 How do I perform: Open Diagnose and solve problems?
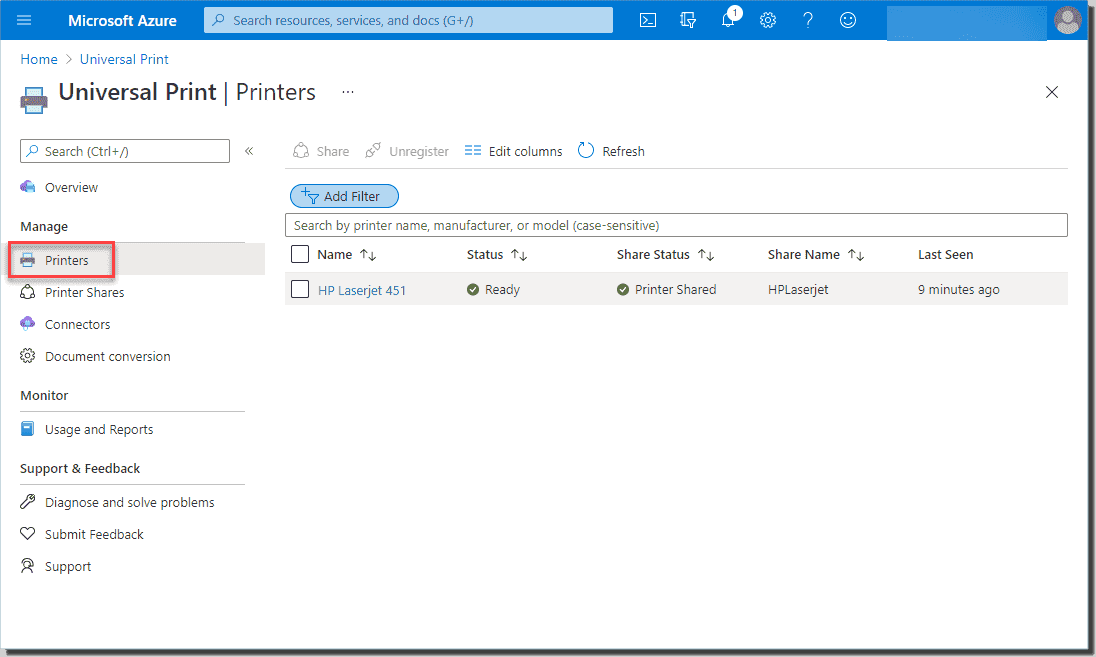(x=28, y=502)
